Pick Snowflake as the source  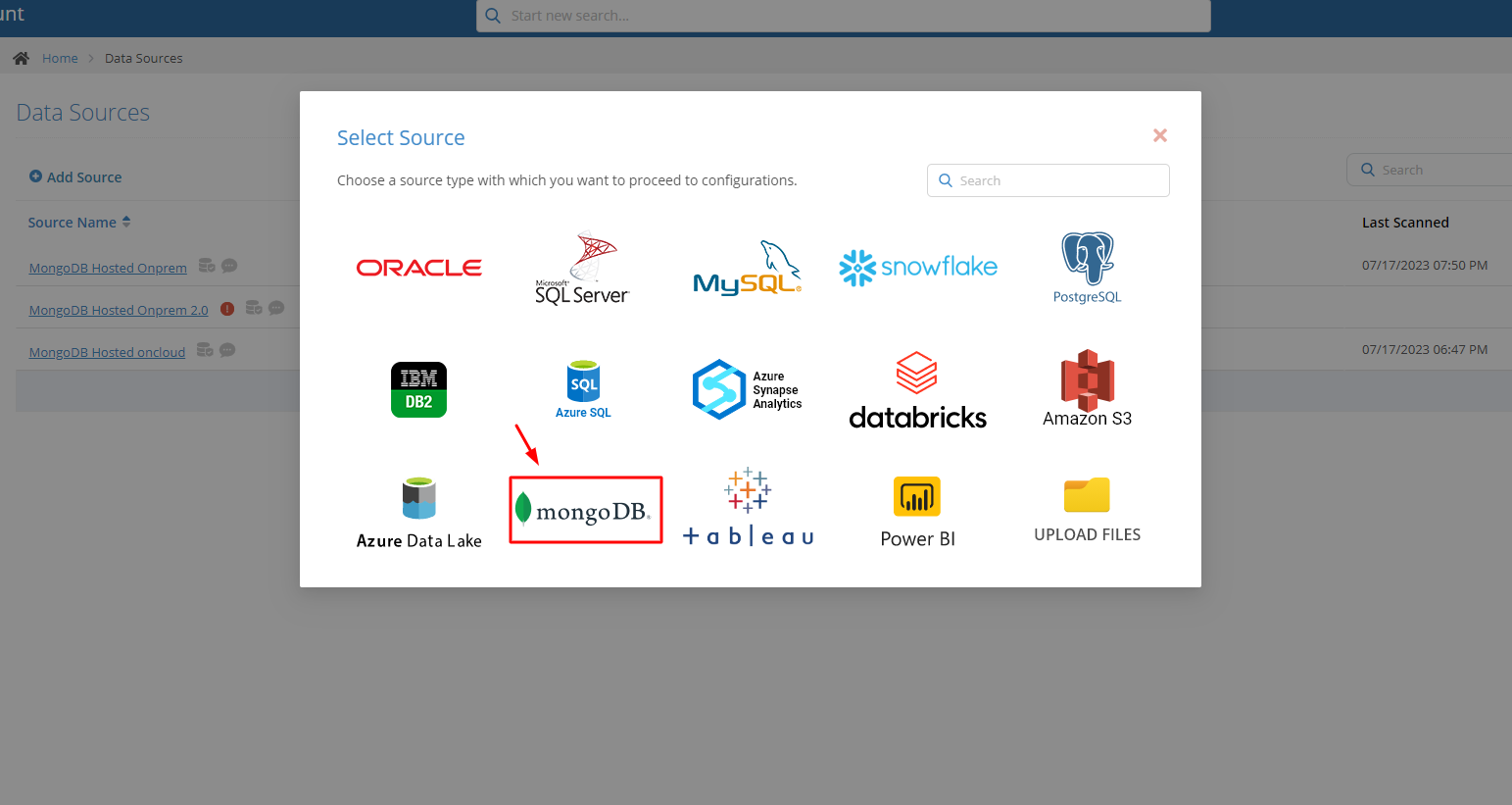pos(918,267)
